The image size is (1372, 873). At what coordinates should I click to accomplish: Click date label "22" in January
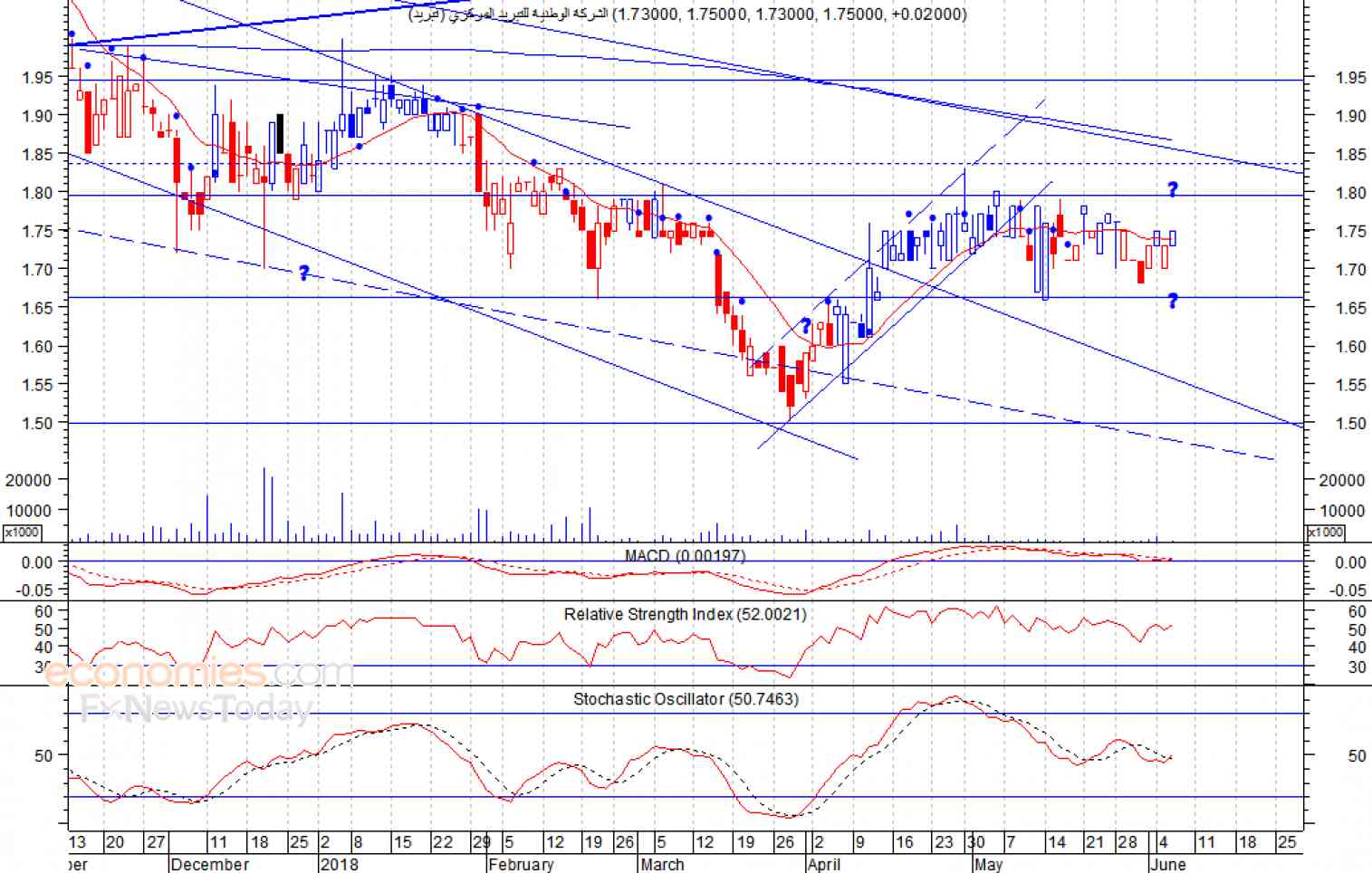coord(443,842)
